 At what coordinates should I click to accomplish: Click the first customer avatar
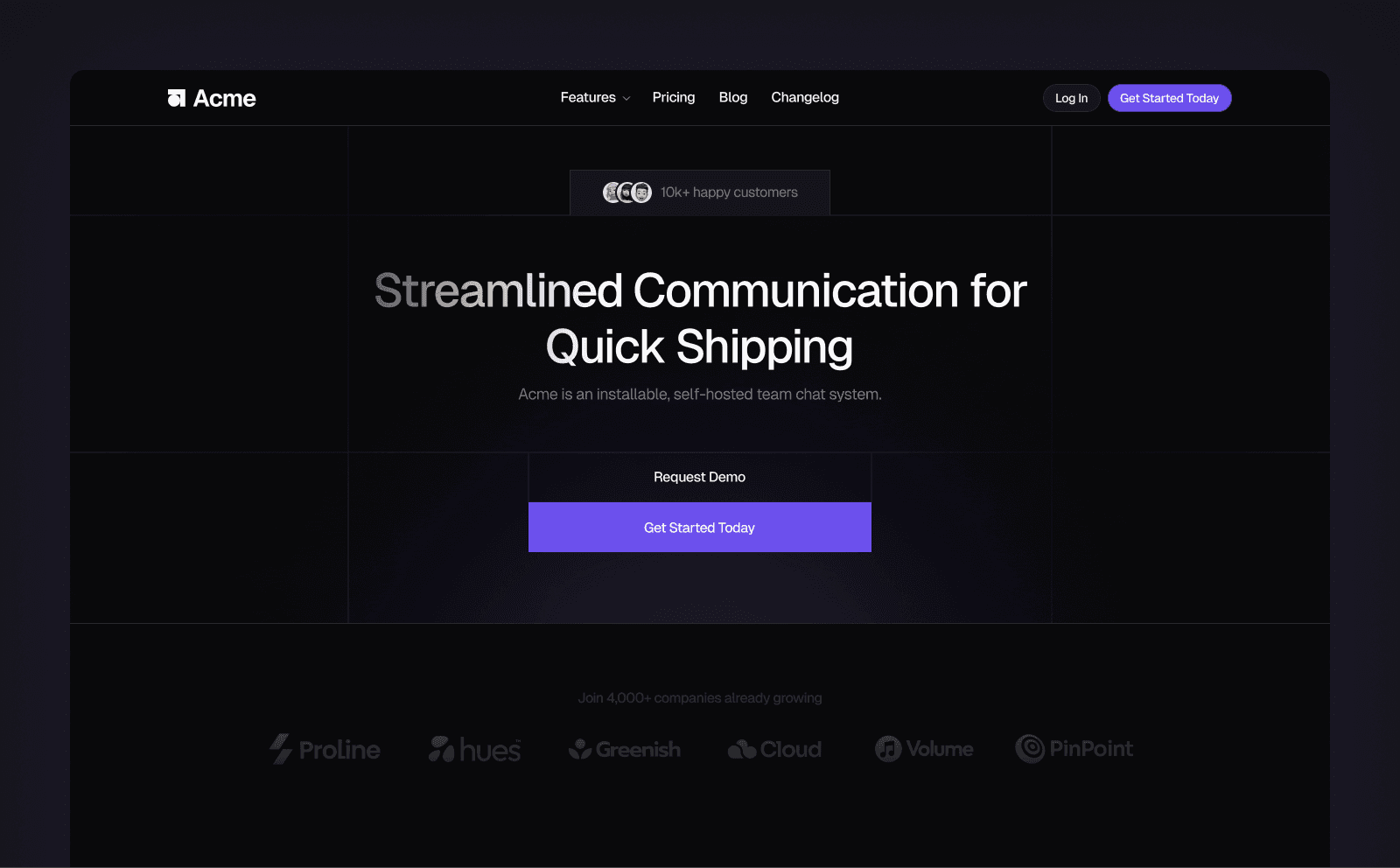612,192
